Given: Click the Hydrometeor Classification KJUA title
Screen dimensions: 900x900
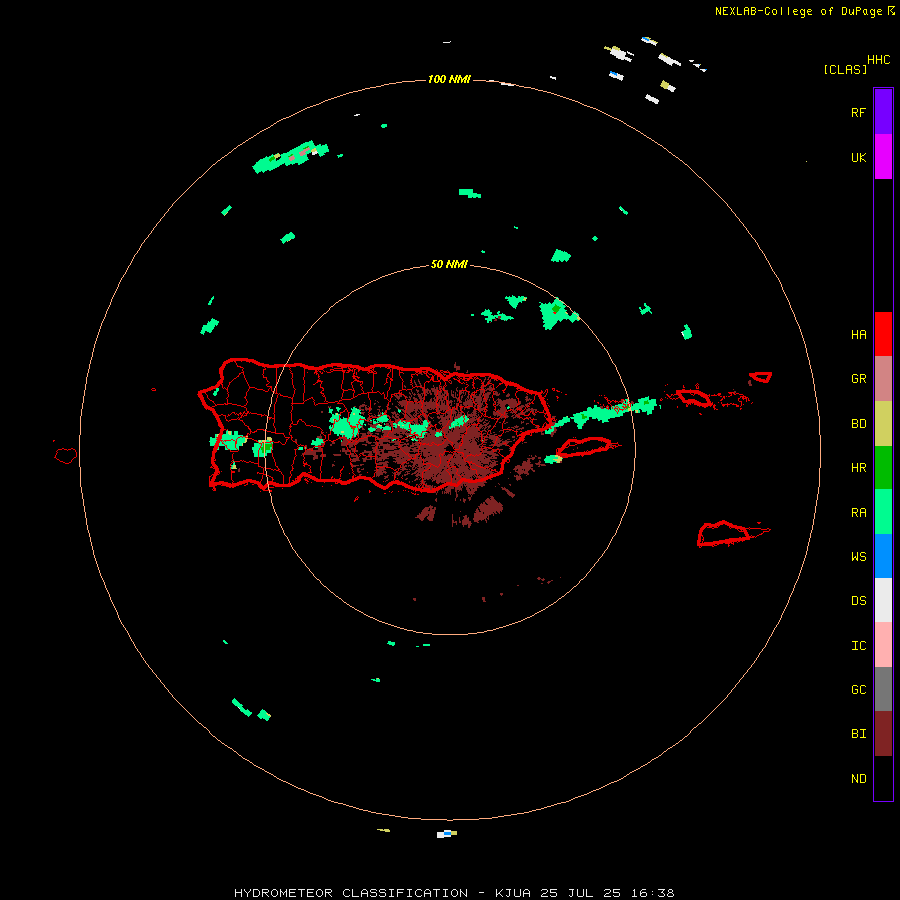Looking at the screenshot, I should (x=454, y=893).
